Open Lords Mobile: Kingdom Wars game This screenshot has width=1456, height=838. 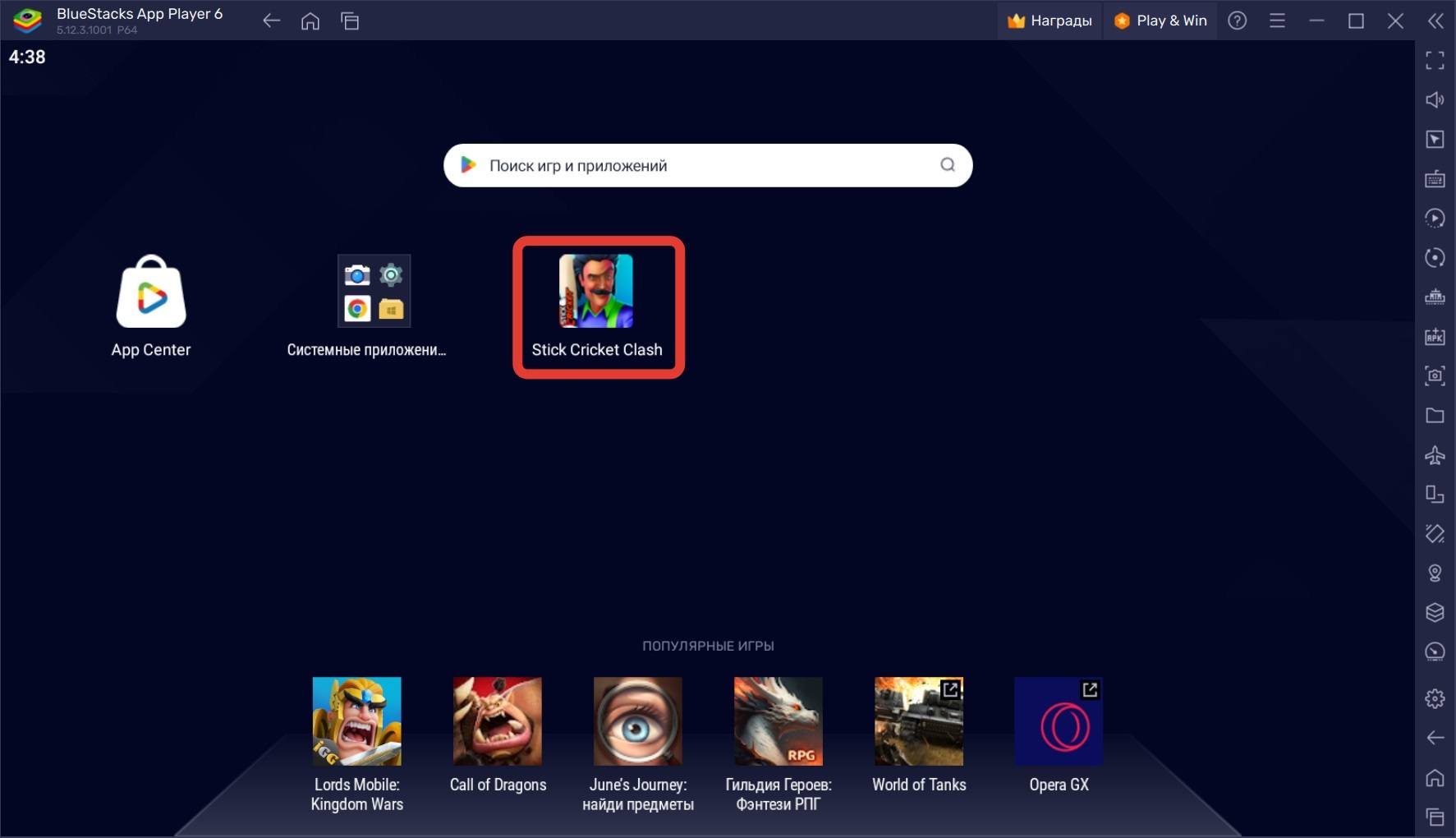[357, 721]
